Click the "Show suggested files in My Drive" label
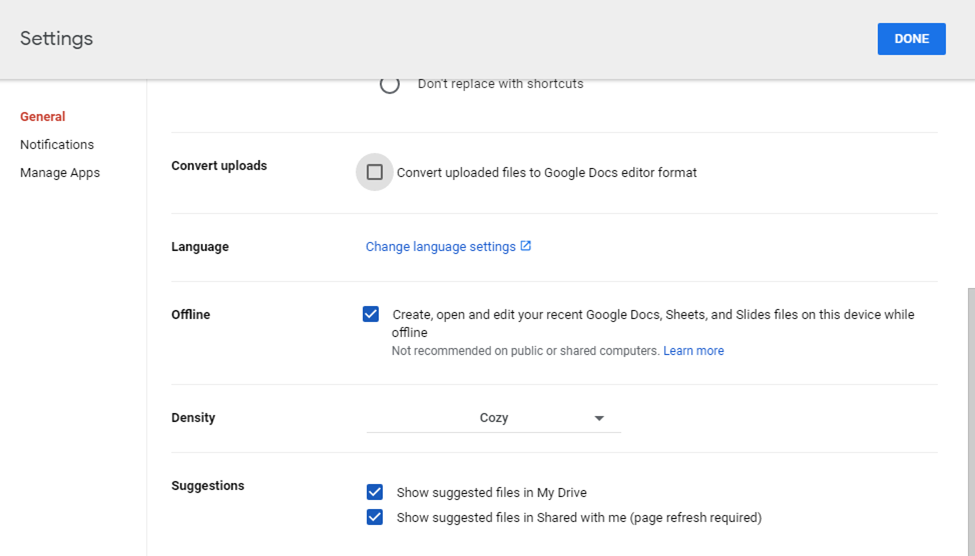 (x=491, y=493)
